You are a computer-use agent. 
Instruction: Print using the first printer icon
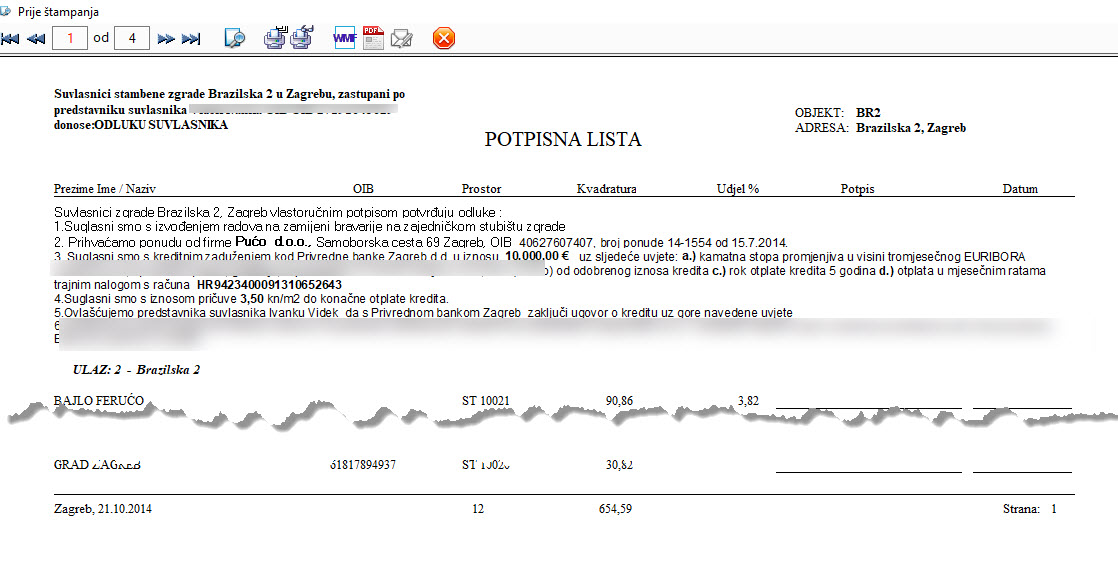pos(275,38)
